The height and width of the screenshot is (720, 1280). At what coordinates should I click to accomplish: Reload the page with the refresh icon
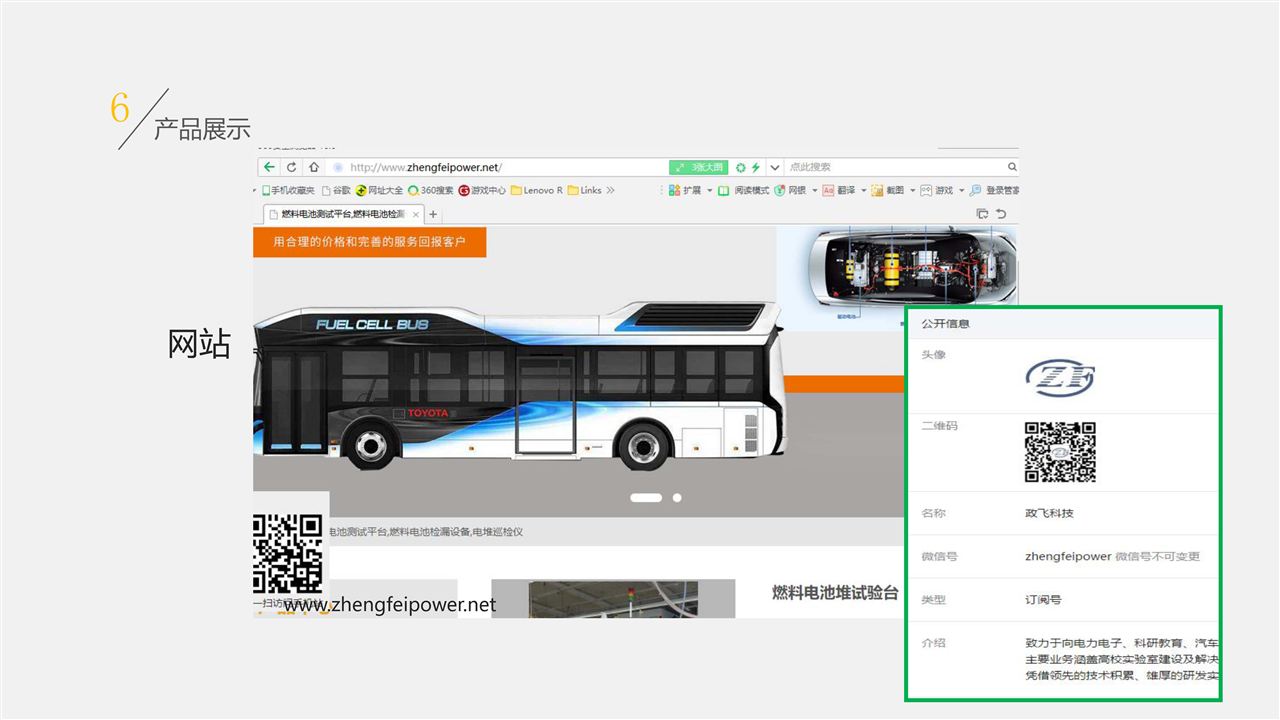[x=291, y=167]
